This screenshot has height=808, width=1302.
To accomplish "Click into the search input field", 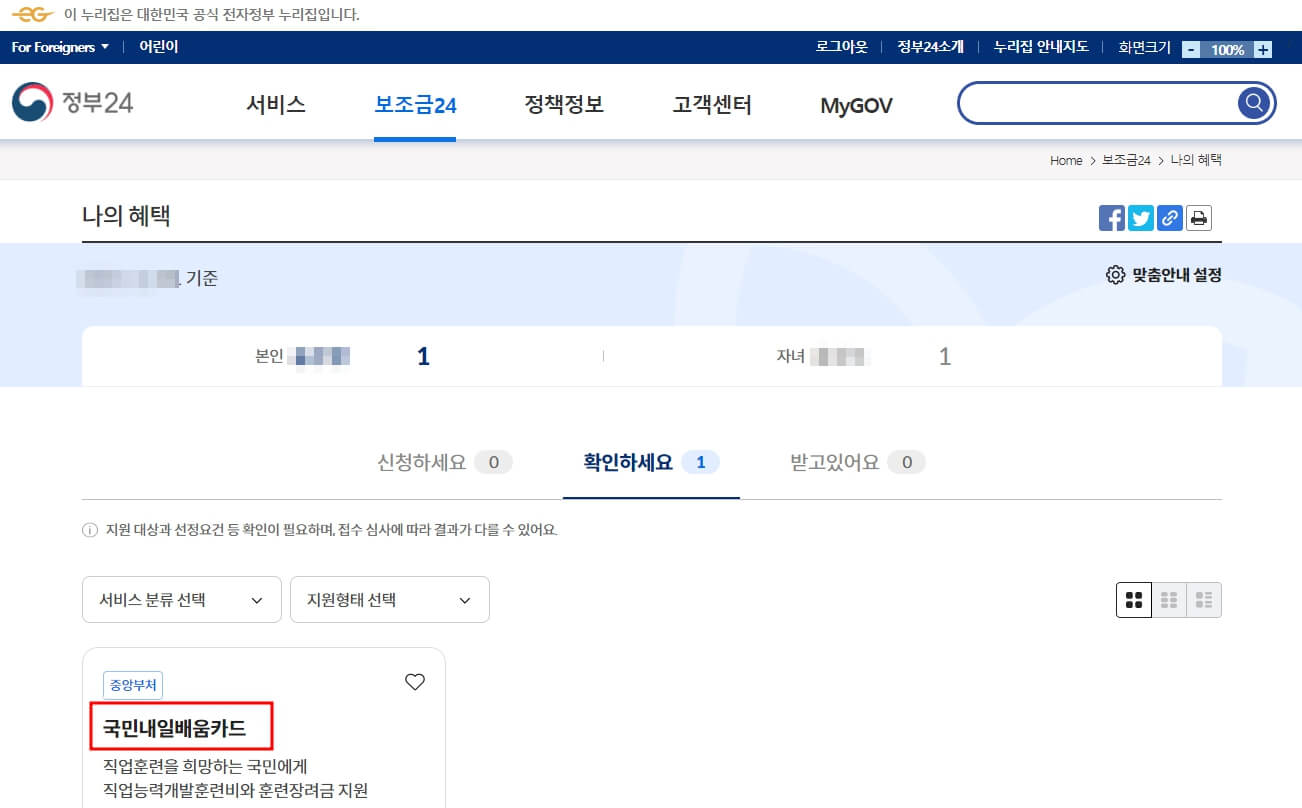I will [x=1100, y=103].
